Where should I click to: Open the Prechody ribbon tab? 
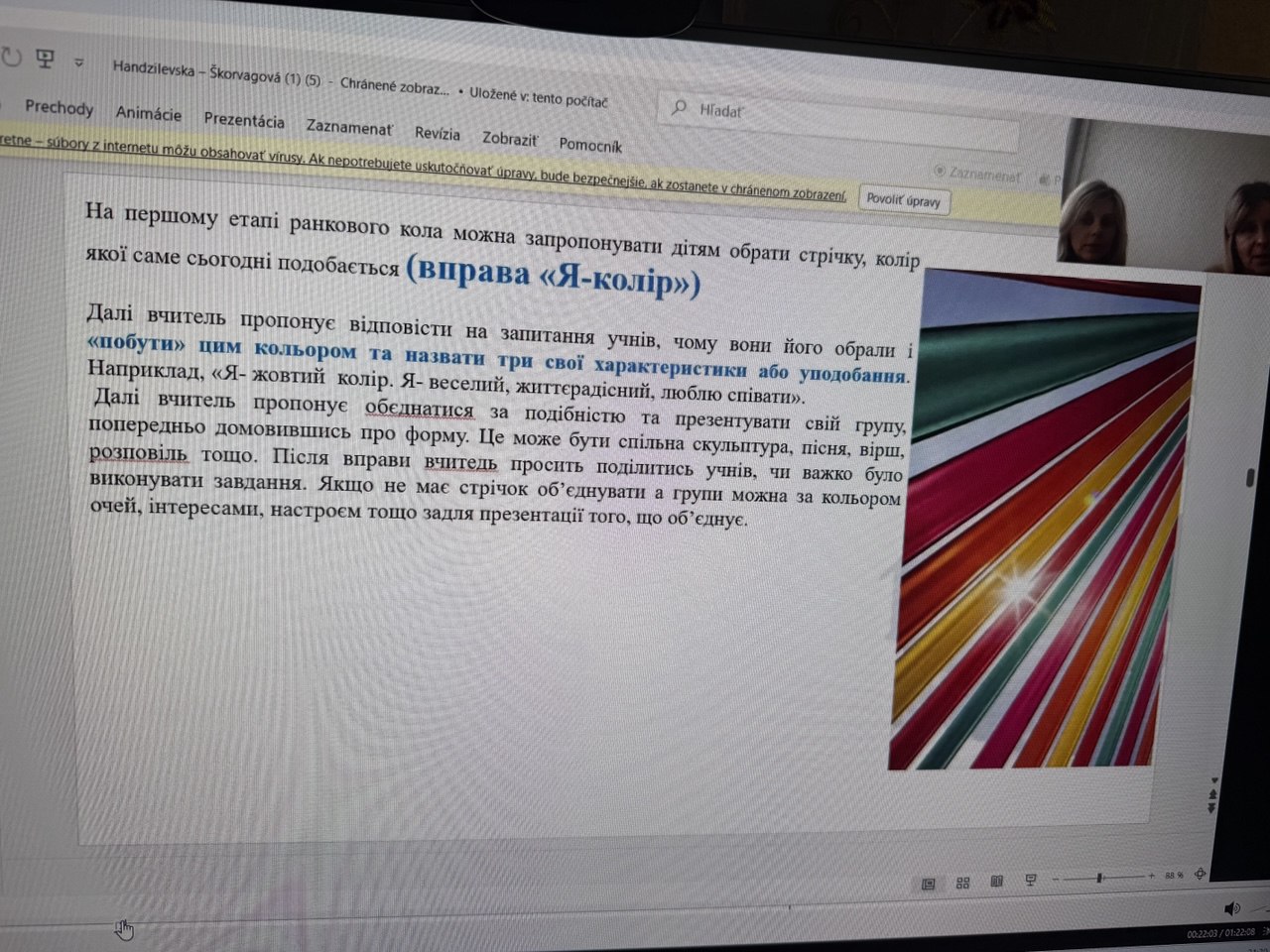[59, 107]
